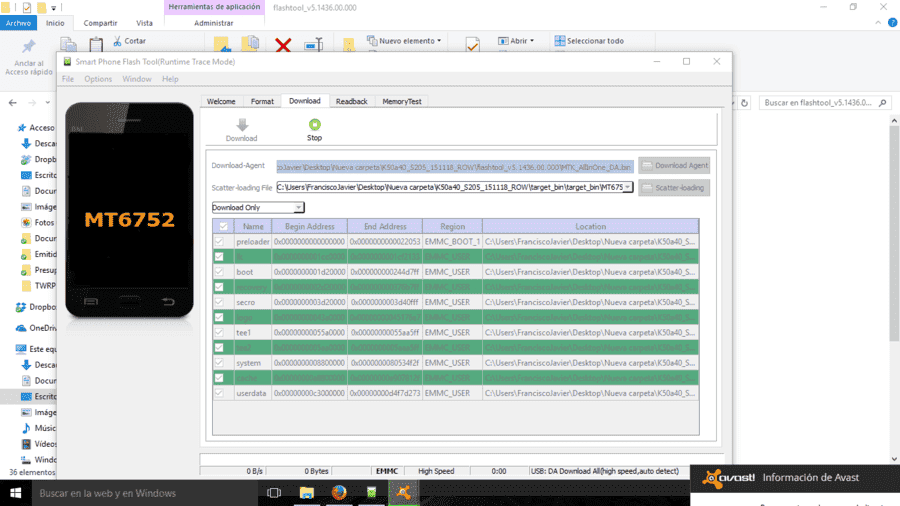Image resolution: width=900 pixels, height=506 pixels.
Task: Click the rename icon in Explorer ribbon
Action: (313, 44)
